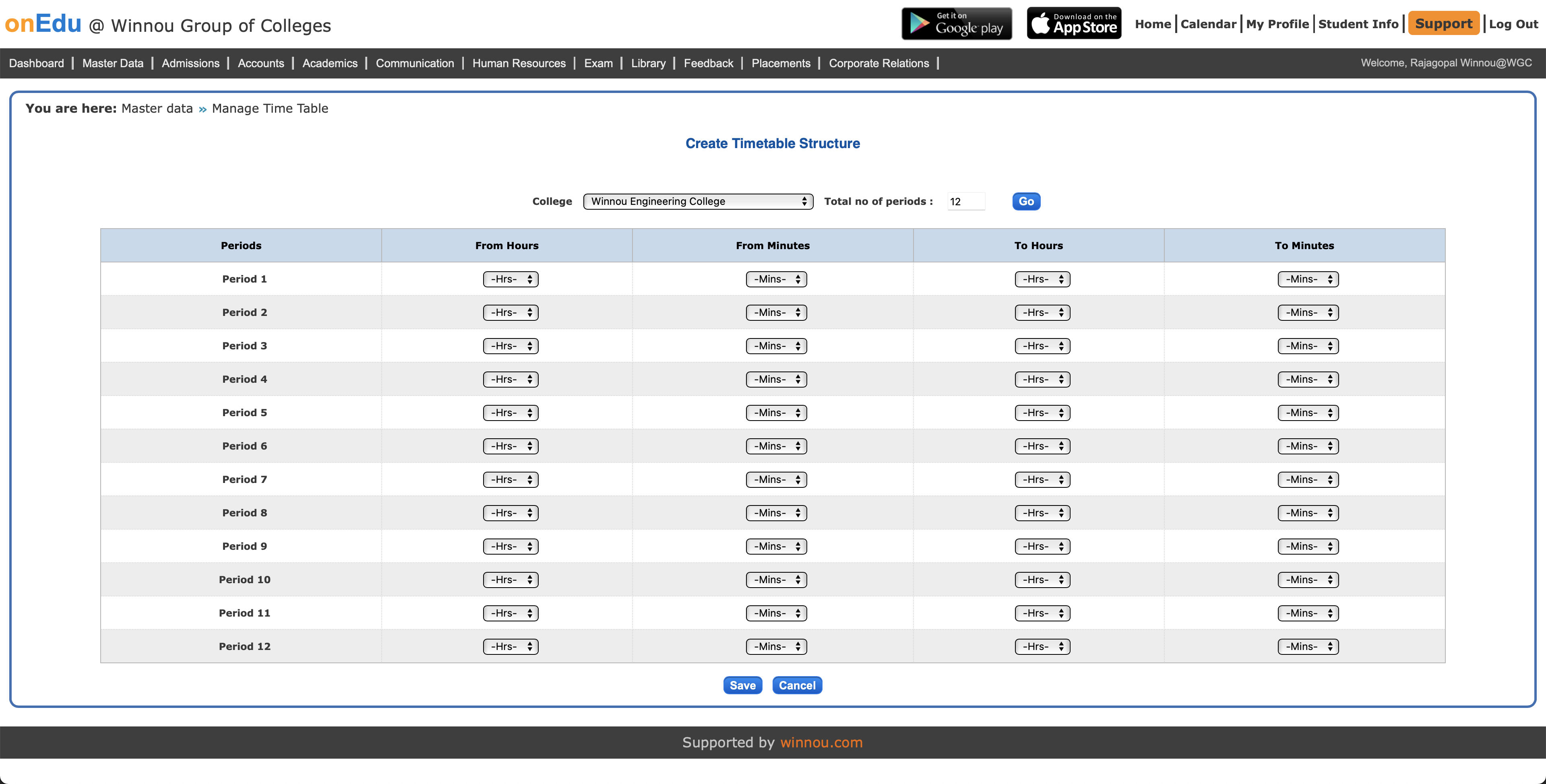Select Period 9 From Hours dropdown
Viewport: 1546px width, 784px height.
pos(510,547)
